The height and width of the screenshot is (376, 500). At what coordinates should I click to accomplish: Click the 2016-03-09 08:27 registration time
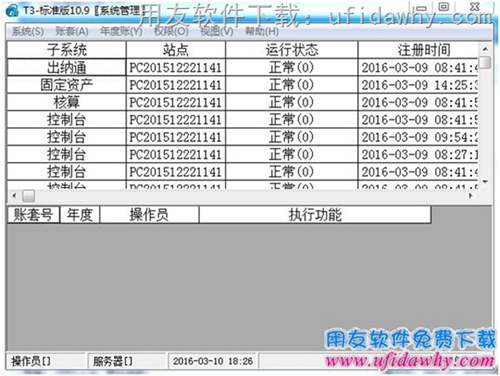point(418,154)
